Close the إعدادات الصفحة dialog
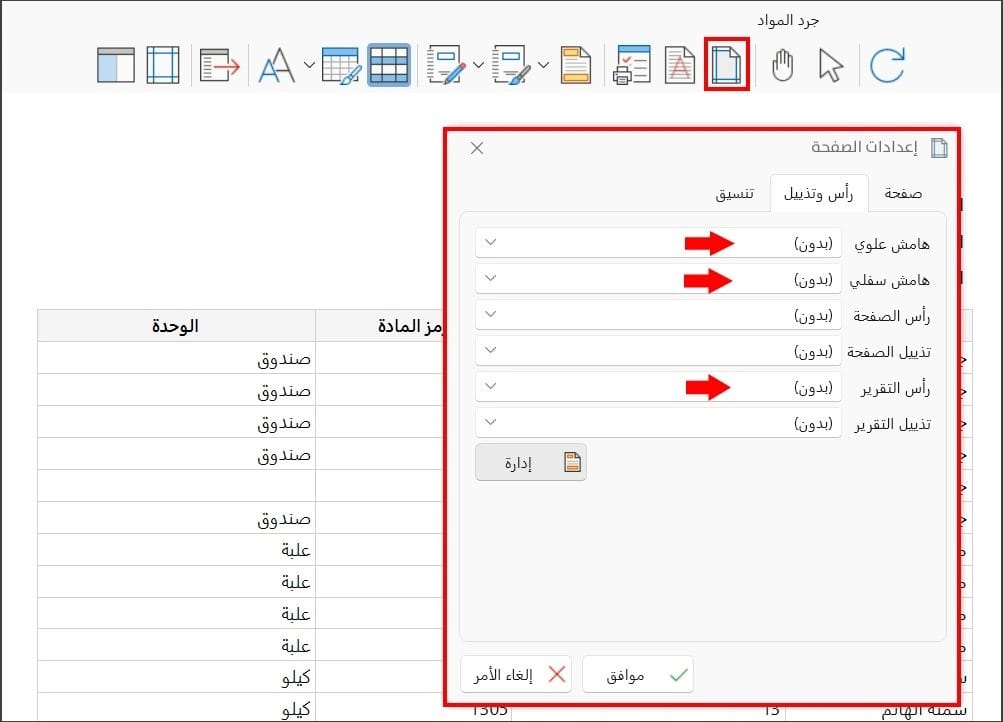This screenshot has width=1003, height=722. point(477,148)
